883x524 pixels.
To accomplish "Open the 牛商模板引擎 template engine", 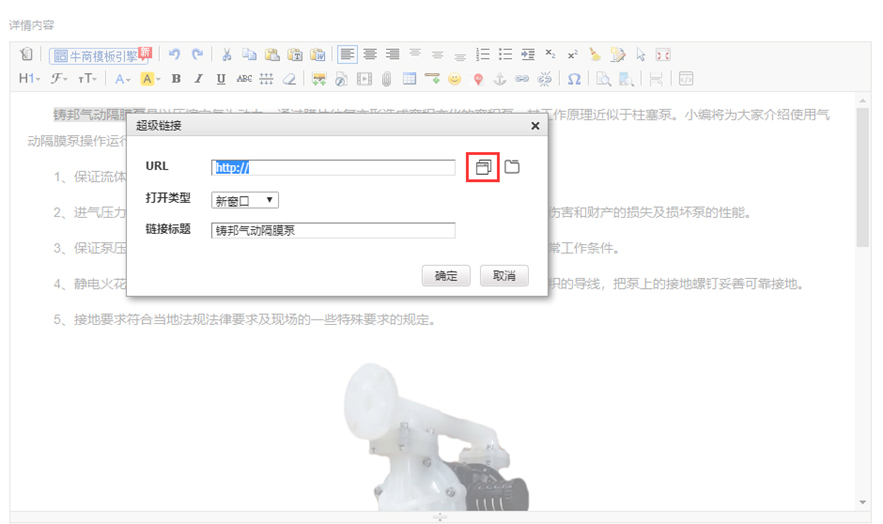I will (100, 56).
